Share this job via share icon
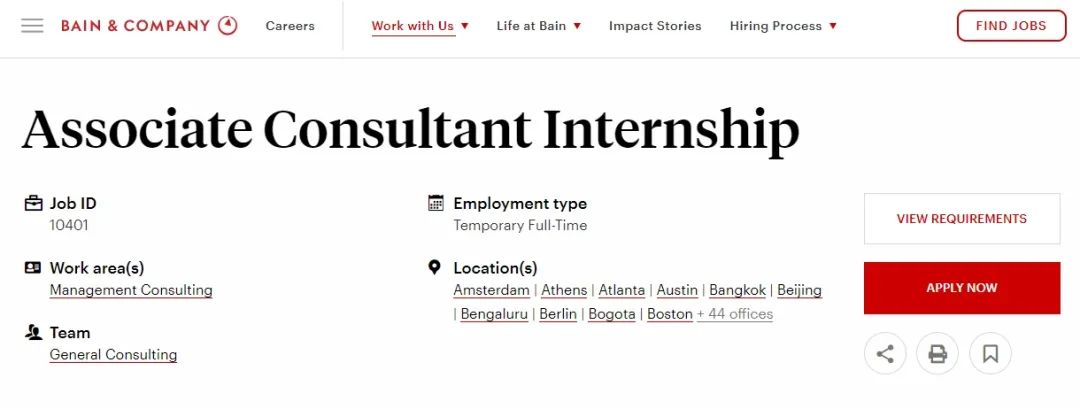The height and width of the screenshot is (409, 1080). [x=885, y=354]
